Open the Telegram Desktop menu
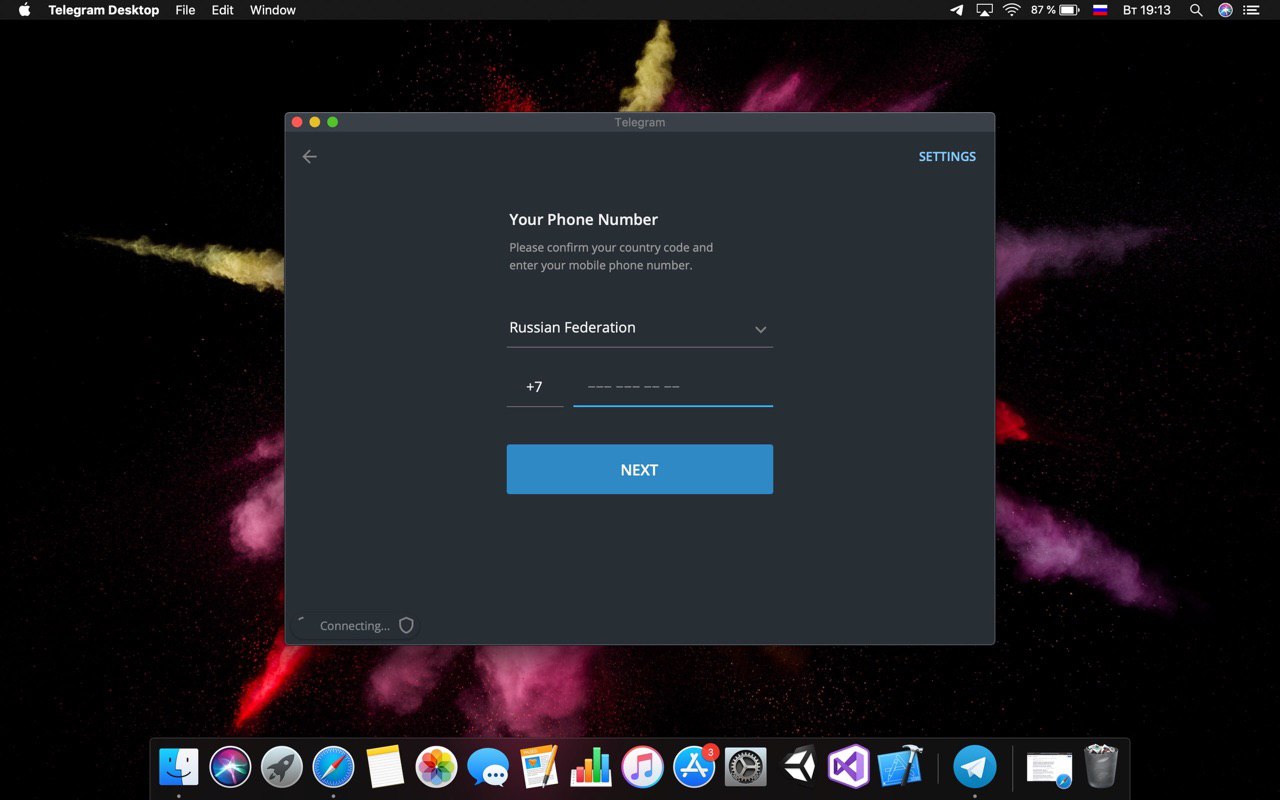Viewport: 1280px width, 800px height. [x=104, y=10]
